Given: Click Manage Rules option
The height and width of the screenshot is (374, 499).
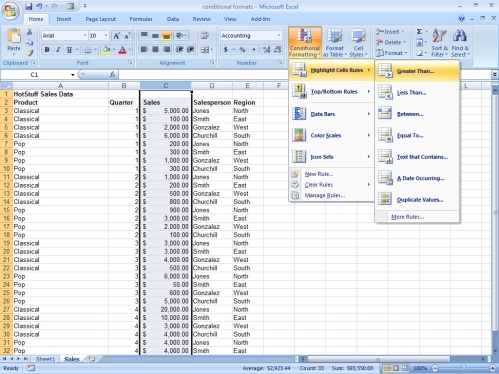Looking at the screenshot, I should pos(325,195).
